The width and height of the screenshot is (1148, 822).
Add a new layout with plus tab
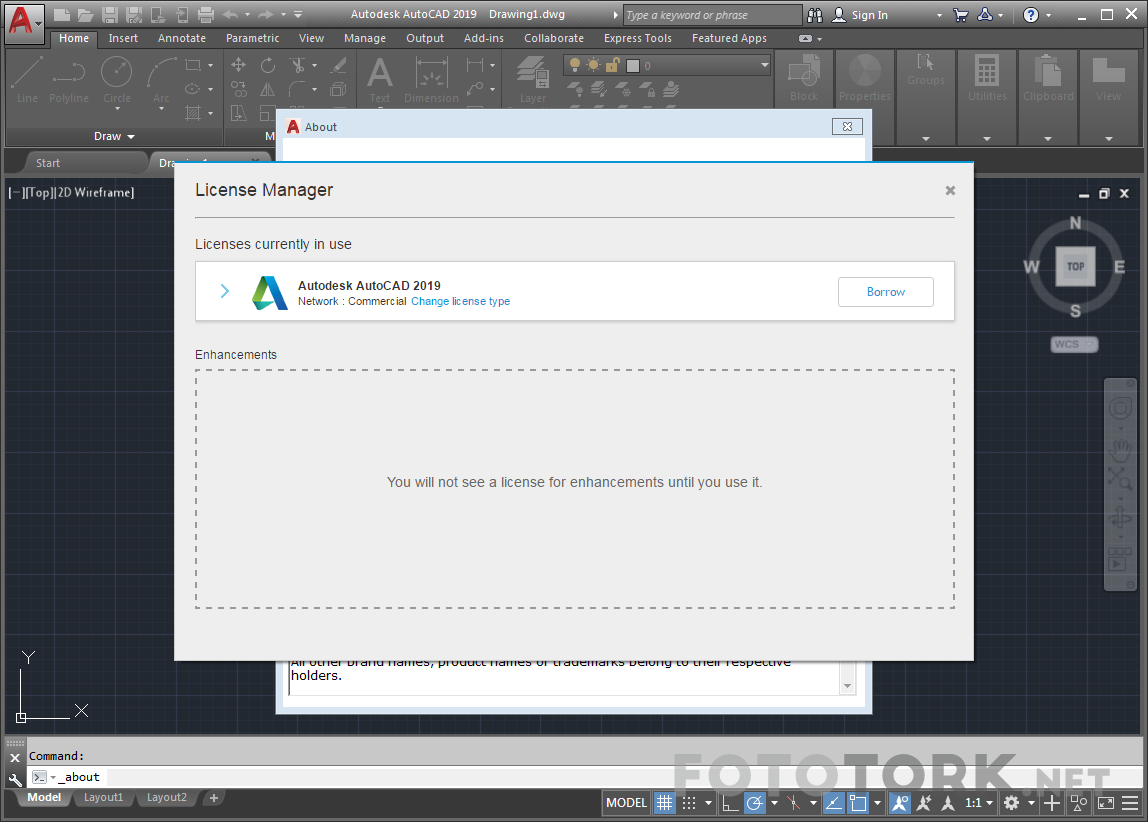point(214,798)
